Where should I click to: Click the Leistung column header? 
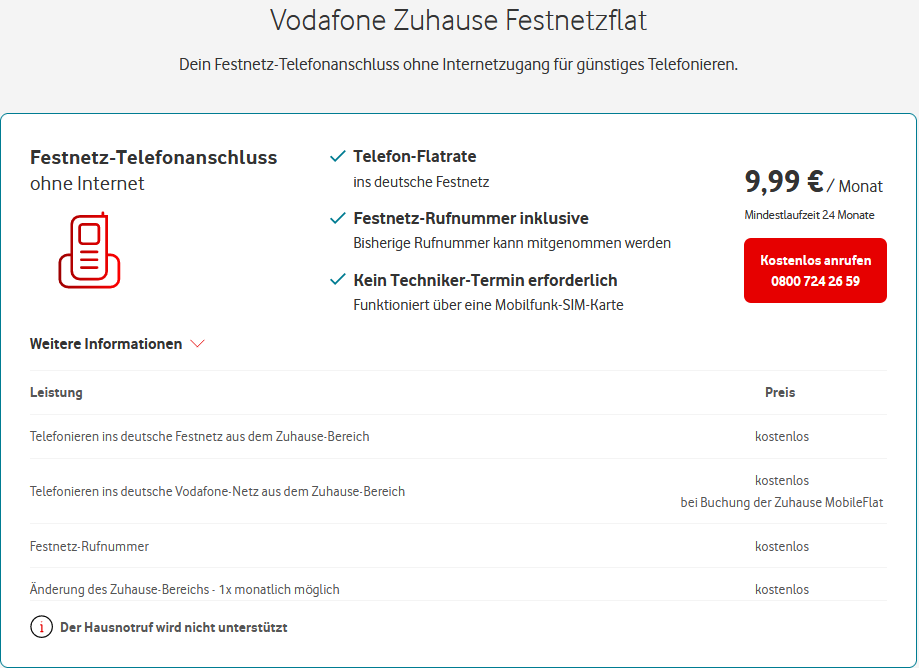click(56, 393)
